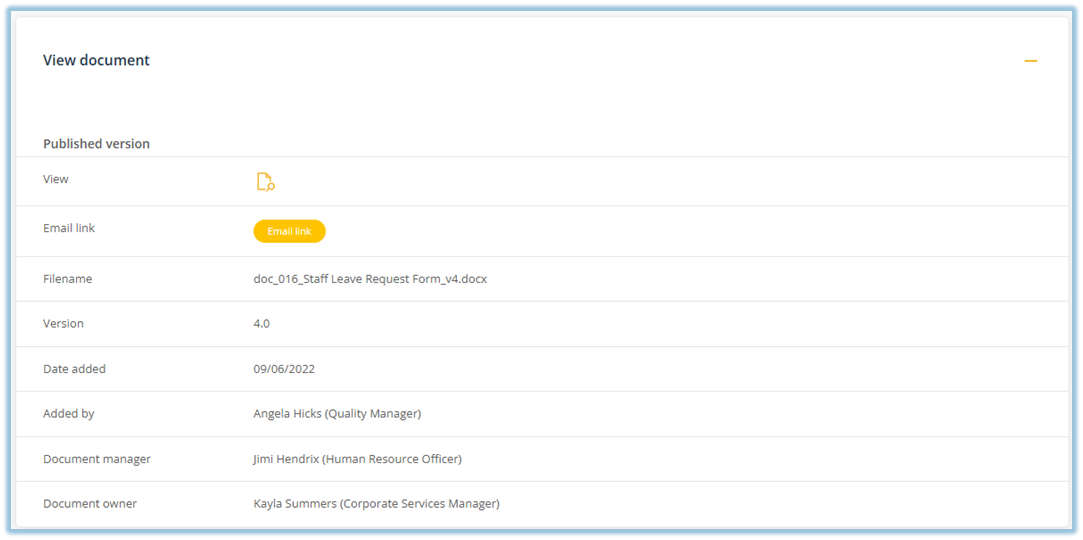Select Jimi Hendrix (Human Resource Officer)

[x=357, y=459]
